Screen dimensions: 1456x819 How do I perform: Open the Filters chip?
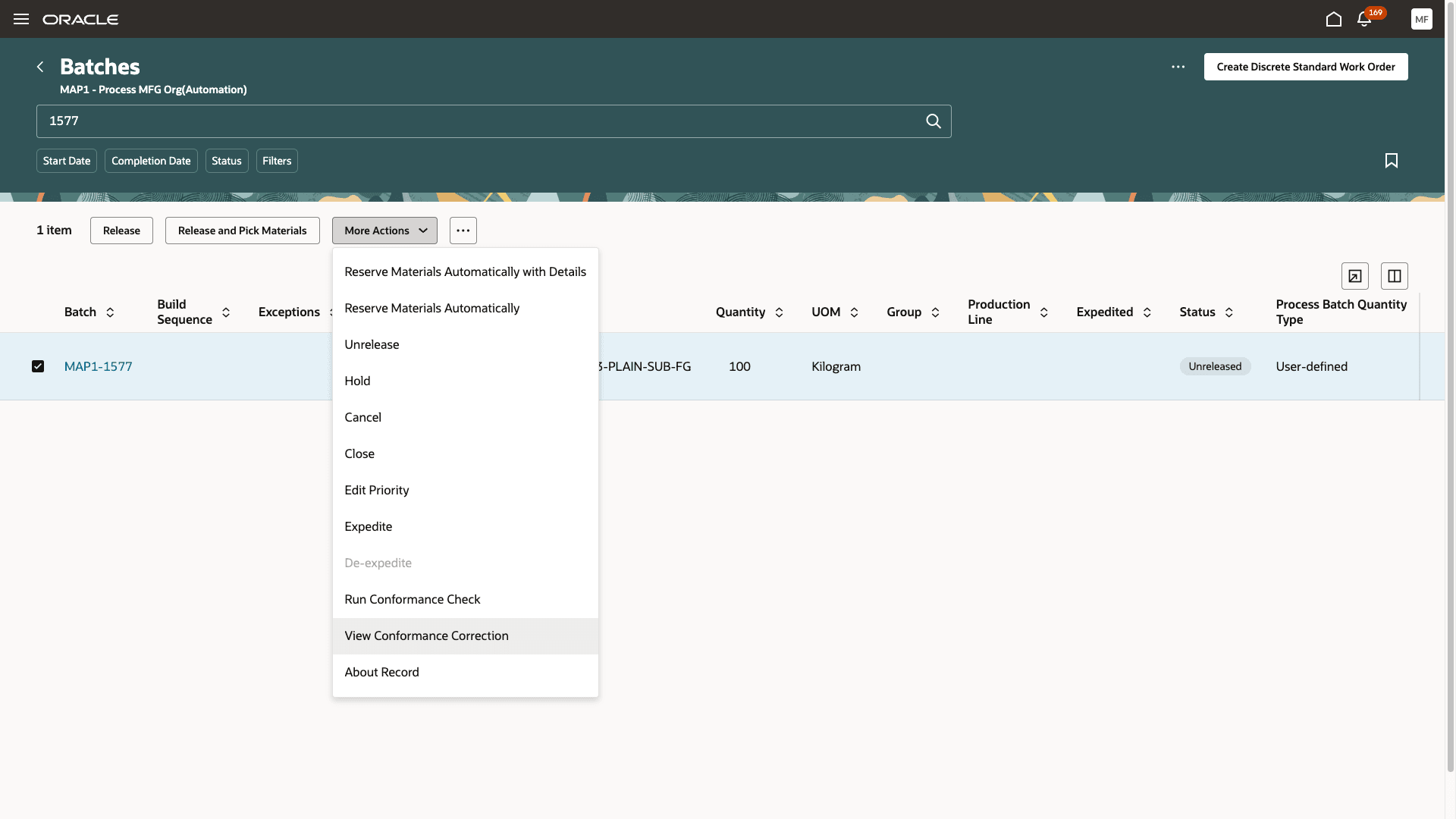pyautogui.click(x=277, y=161)
